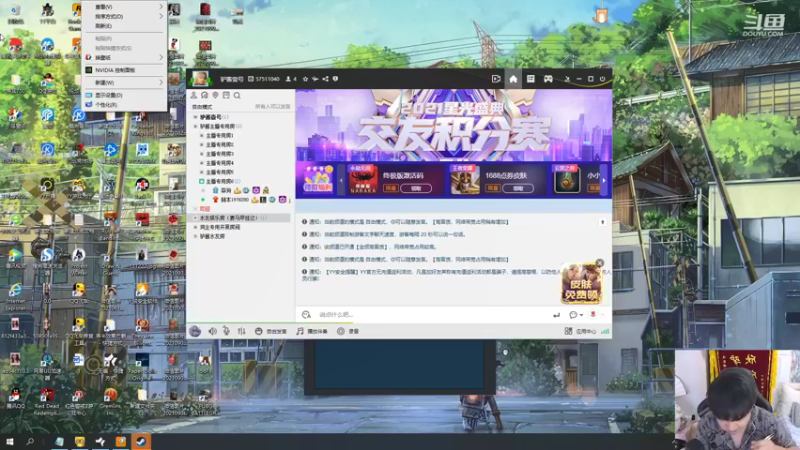Select 主播专用房3 in channel tree
Viewport: 800px width, 450px height.
[219, 154]
